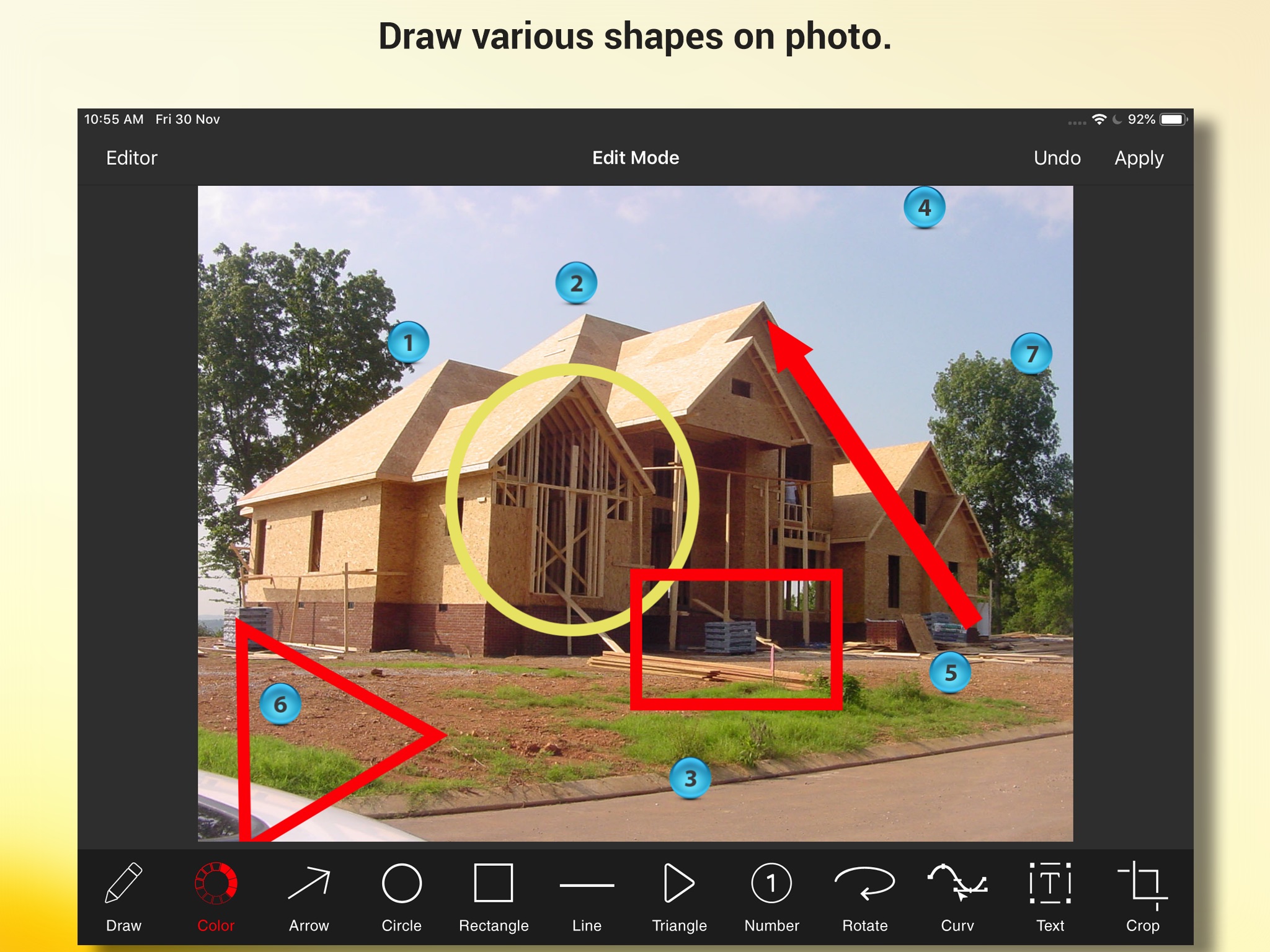Click Apply to confirm edits

click(1138, 158)
